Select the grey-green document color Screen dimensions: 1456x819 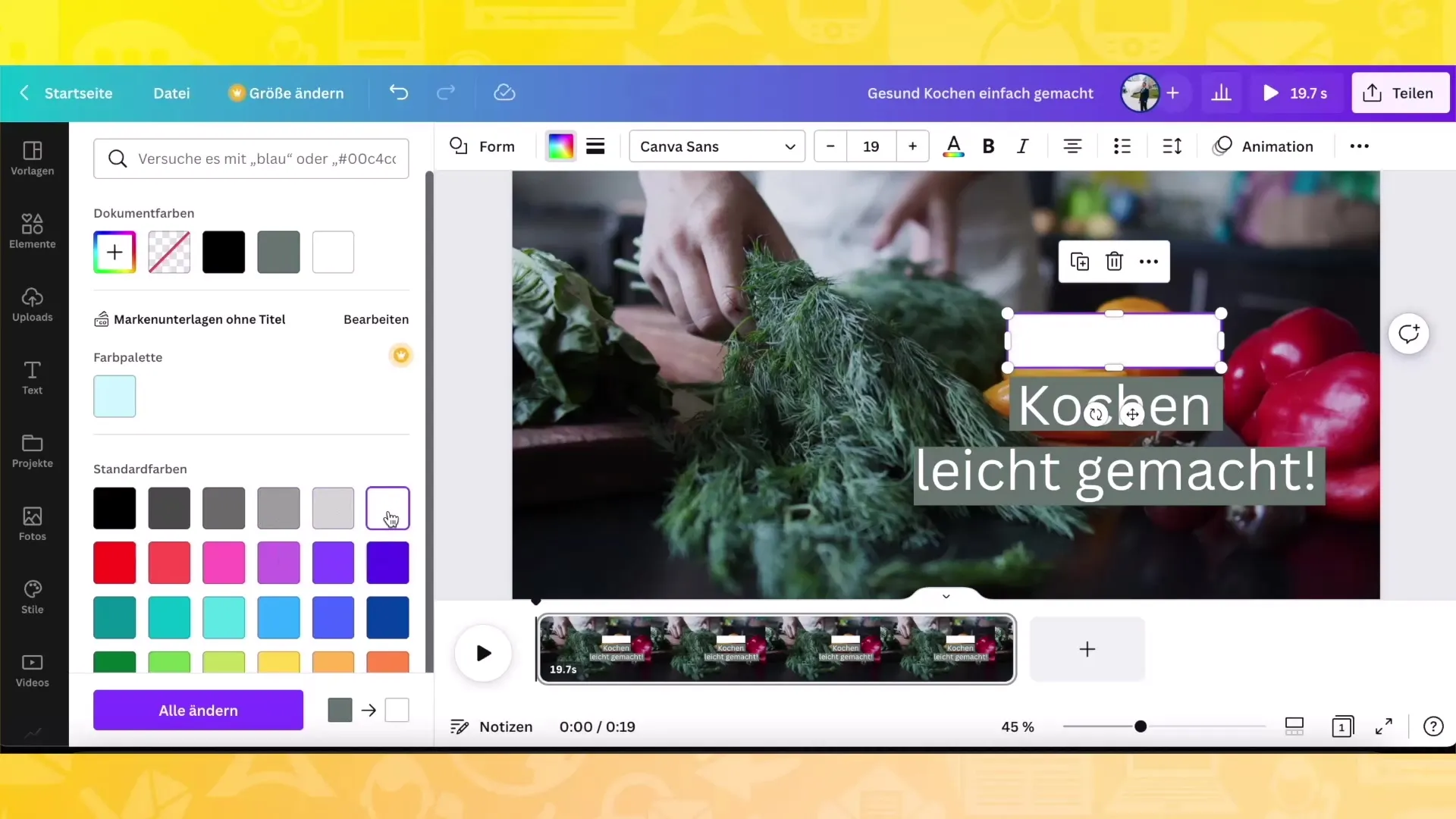278,252
